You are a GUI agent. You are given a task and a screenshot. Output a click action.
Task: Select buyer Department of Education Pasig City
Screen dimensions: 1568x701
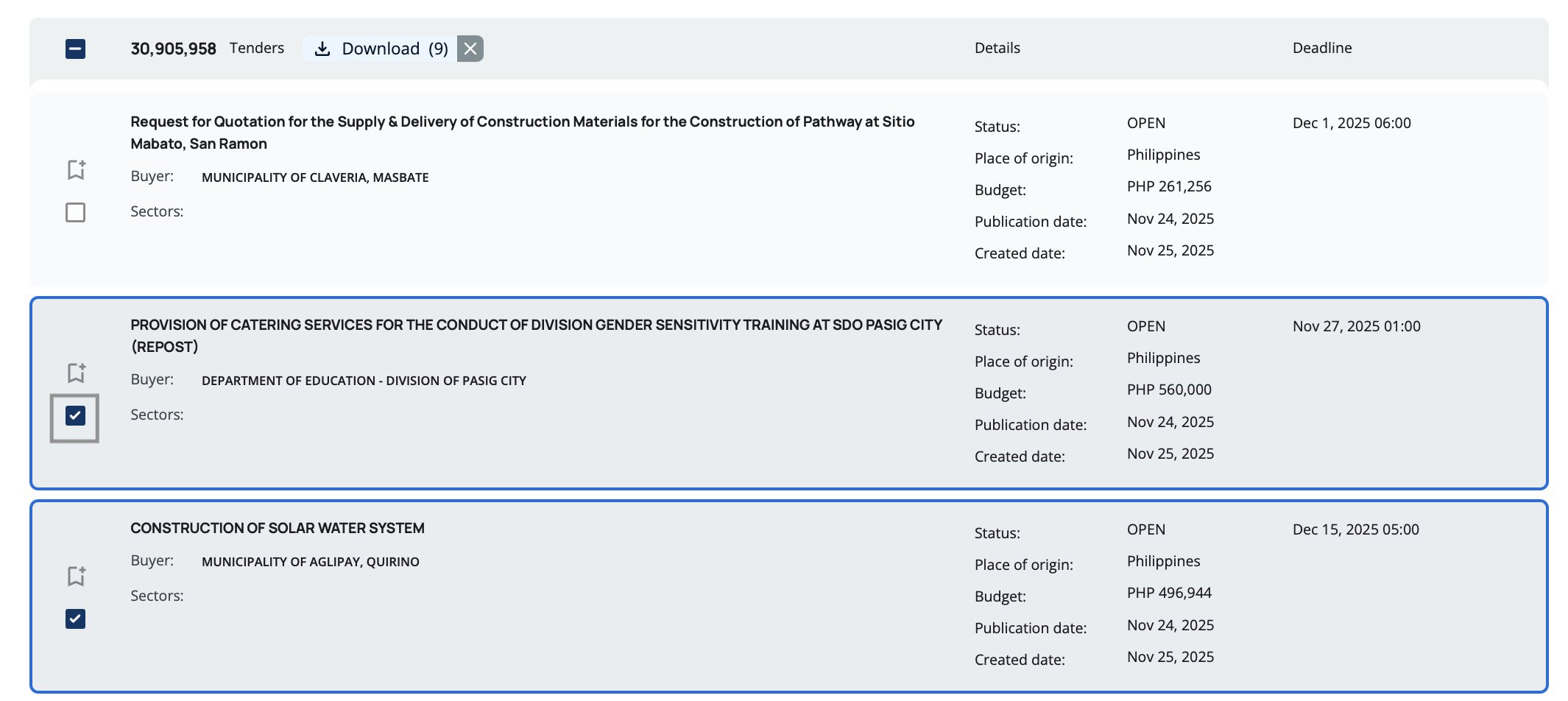364,381
